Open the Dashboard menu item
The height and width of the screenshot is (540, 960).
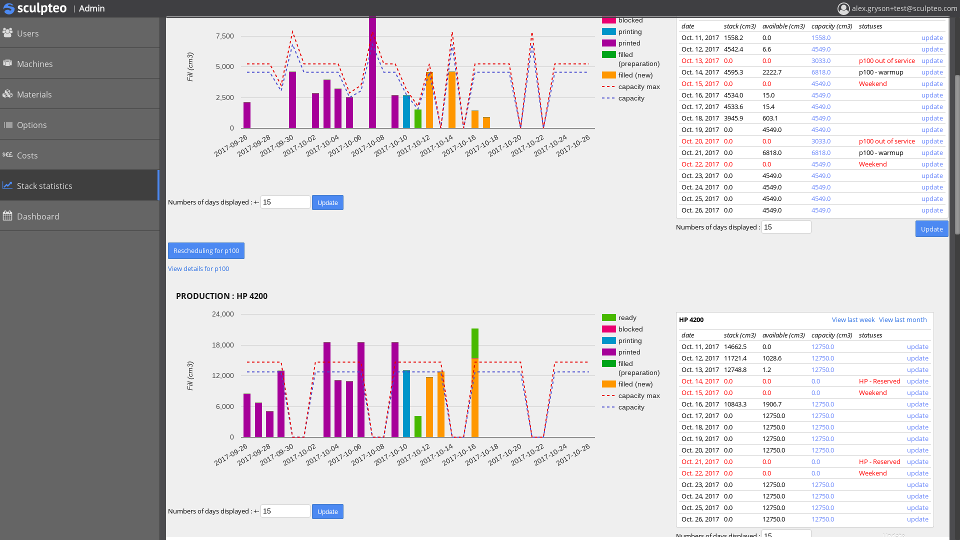tap(80, 216)
